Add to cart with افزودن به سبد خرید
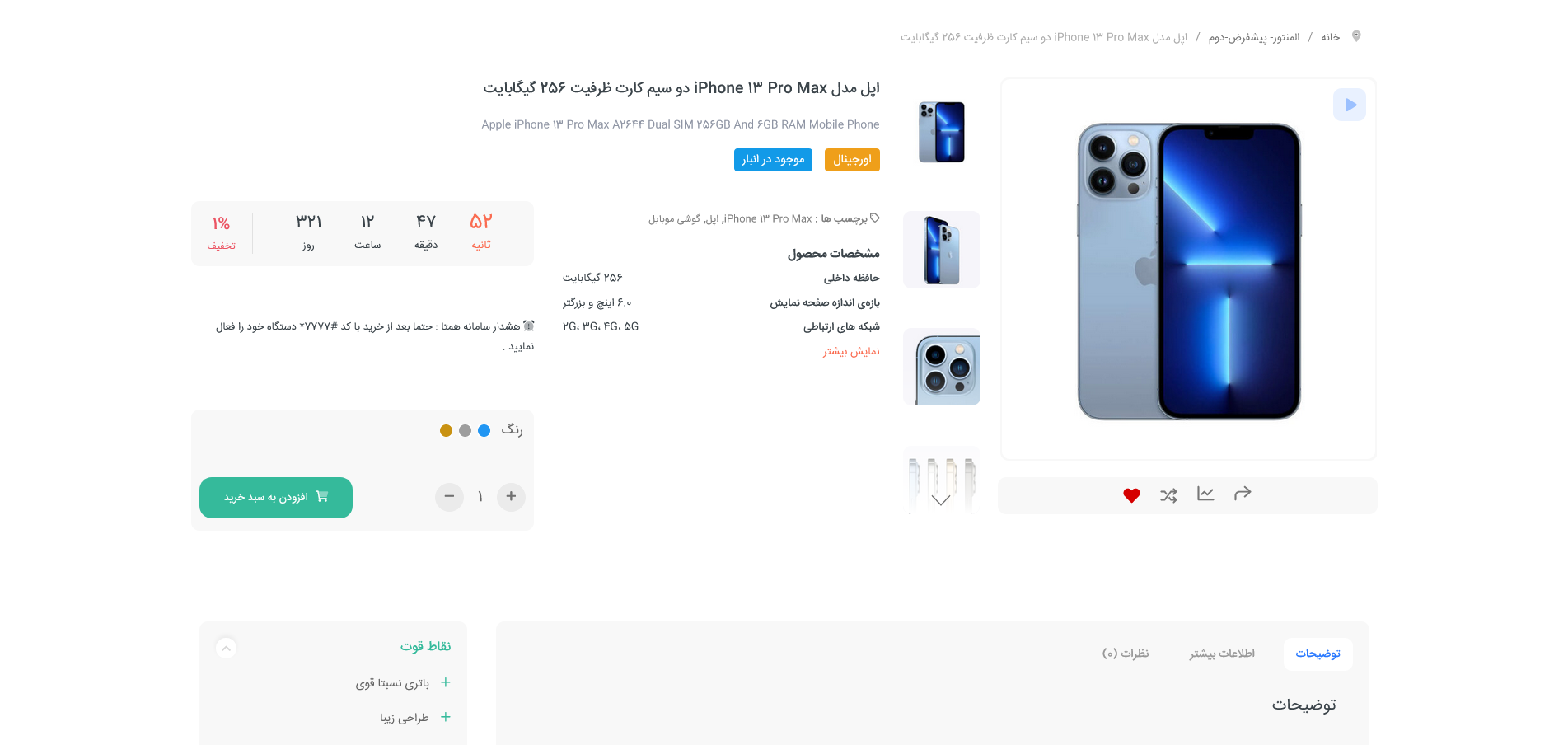Screen dimensions: 1568x745 [x=276, y=498]
